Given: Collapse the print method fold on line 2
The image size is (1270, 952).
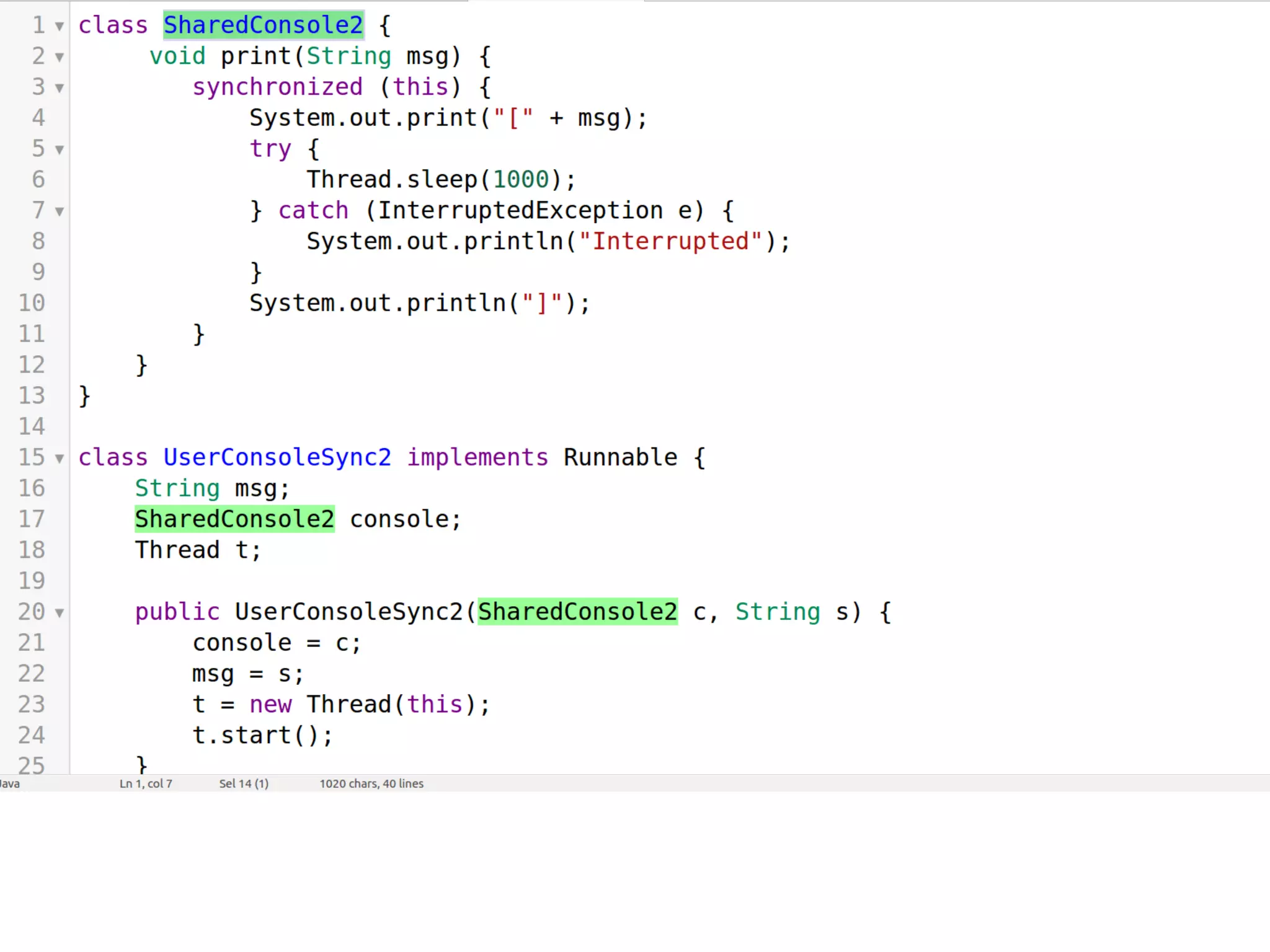Looking at the screenshot, I should (x=60, y=58).
